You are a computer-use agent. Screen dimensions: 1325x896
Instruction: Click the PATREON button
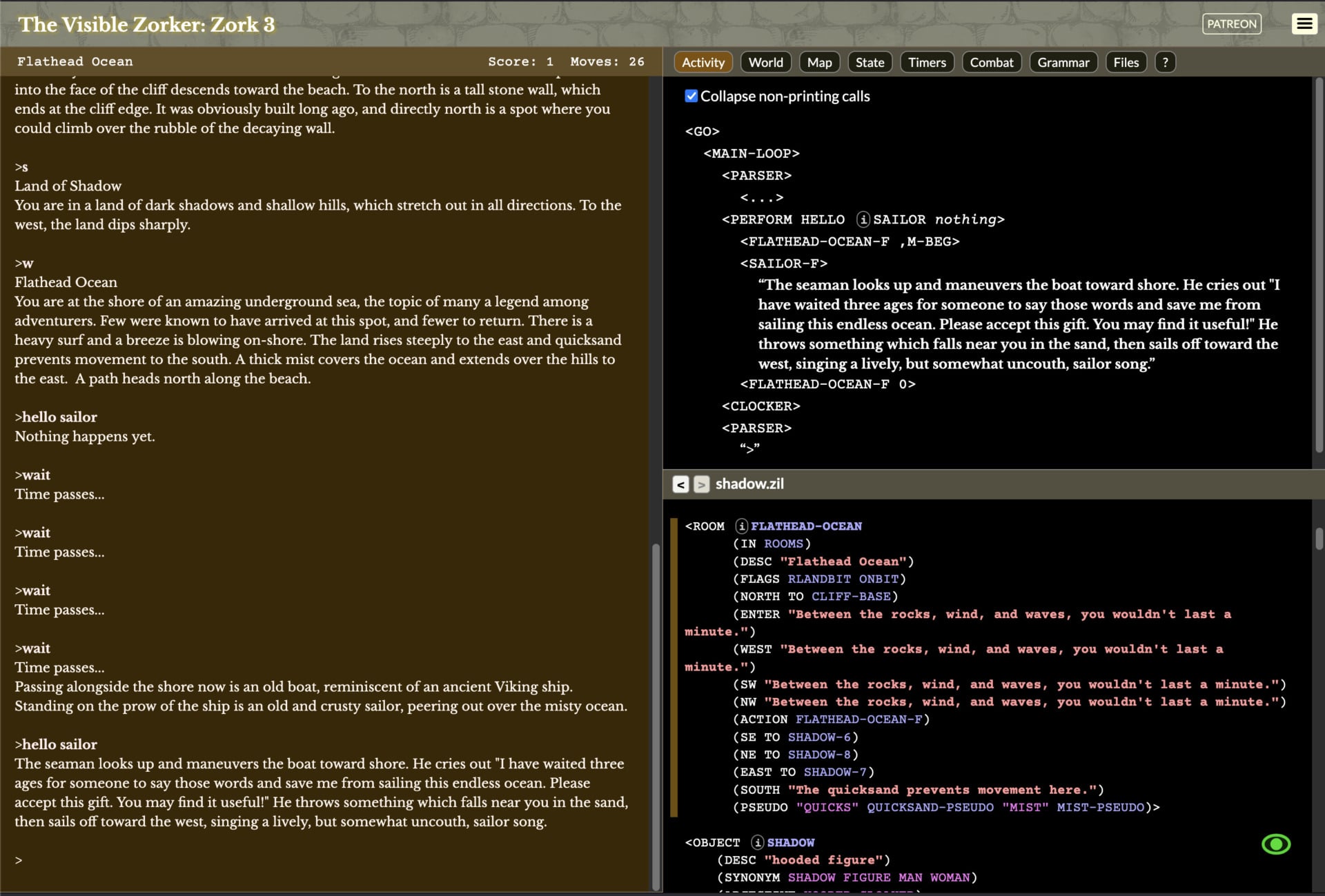point(1232,24)
